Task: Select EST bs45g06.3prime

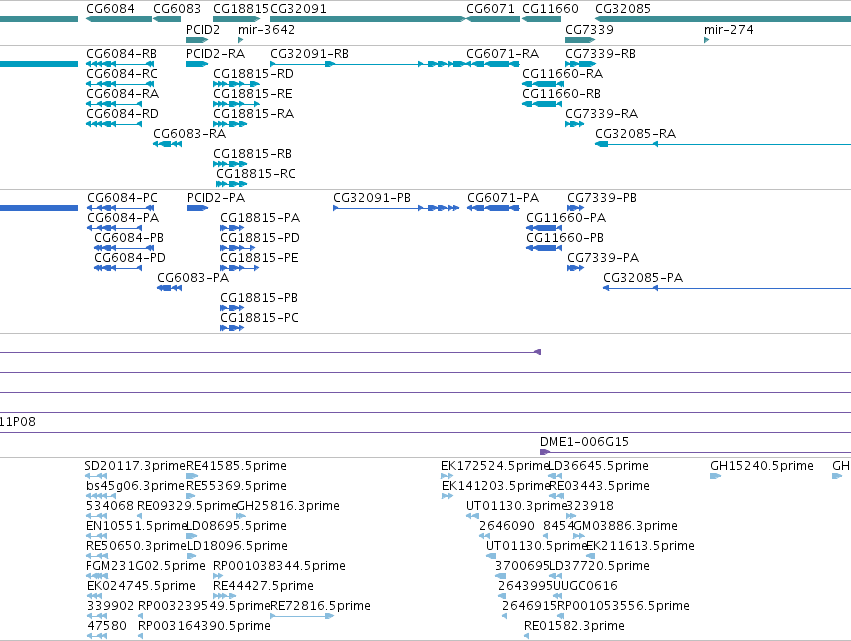Action: click(x=136, y=486)
